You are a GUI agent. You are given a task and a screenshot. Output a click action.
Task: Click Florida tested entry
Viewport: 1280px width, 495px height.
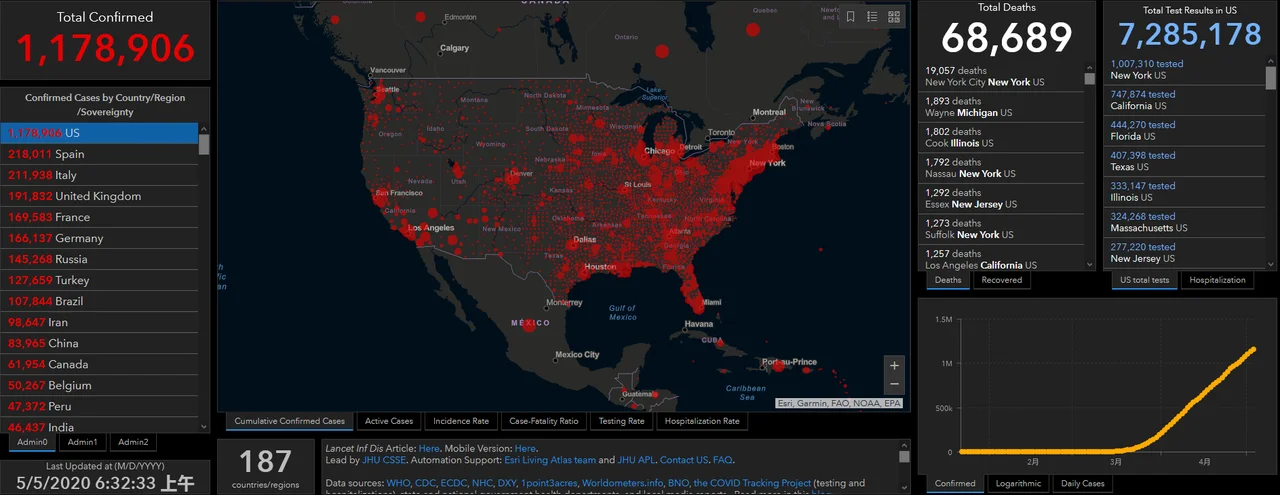point(1185,130)
